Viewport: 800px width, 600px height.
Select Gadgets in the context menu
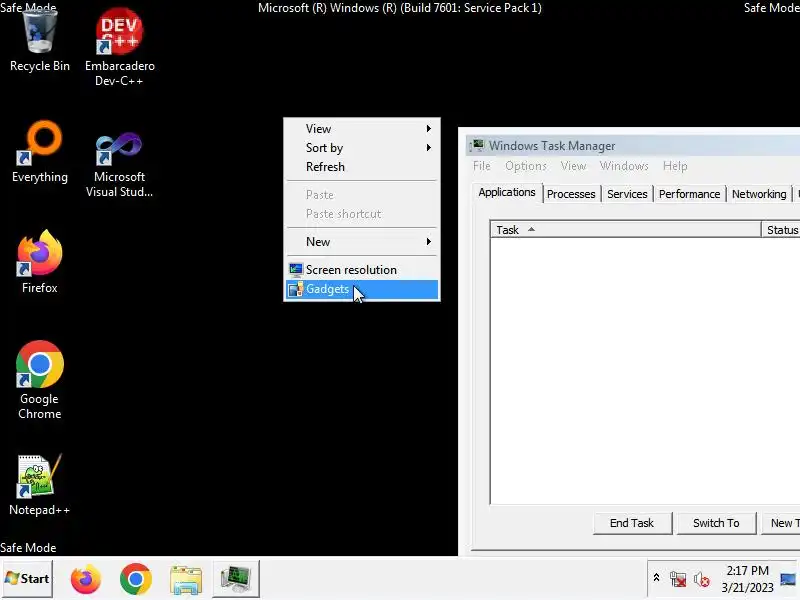pyautogui.click(x=362, y=289)
